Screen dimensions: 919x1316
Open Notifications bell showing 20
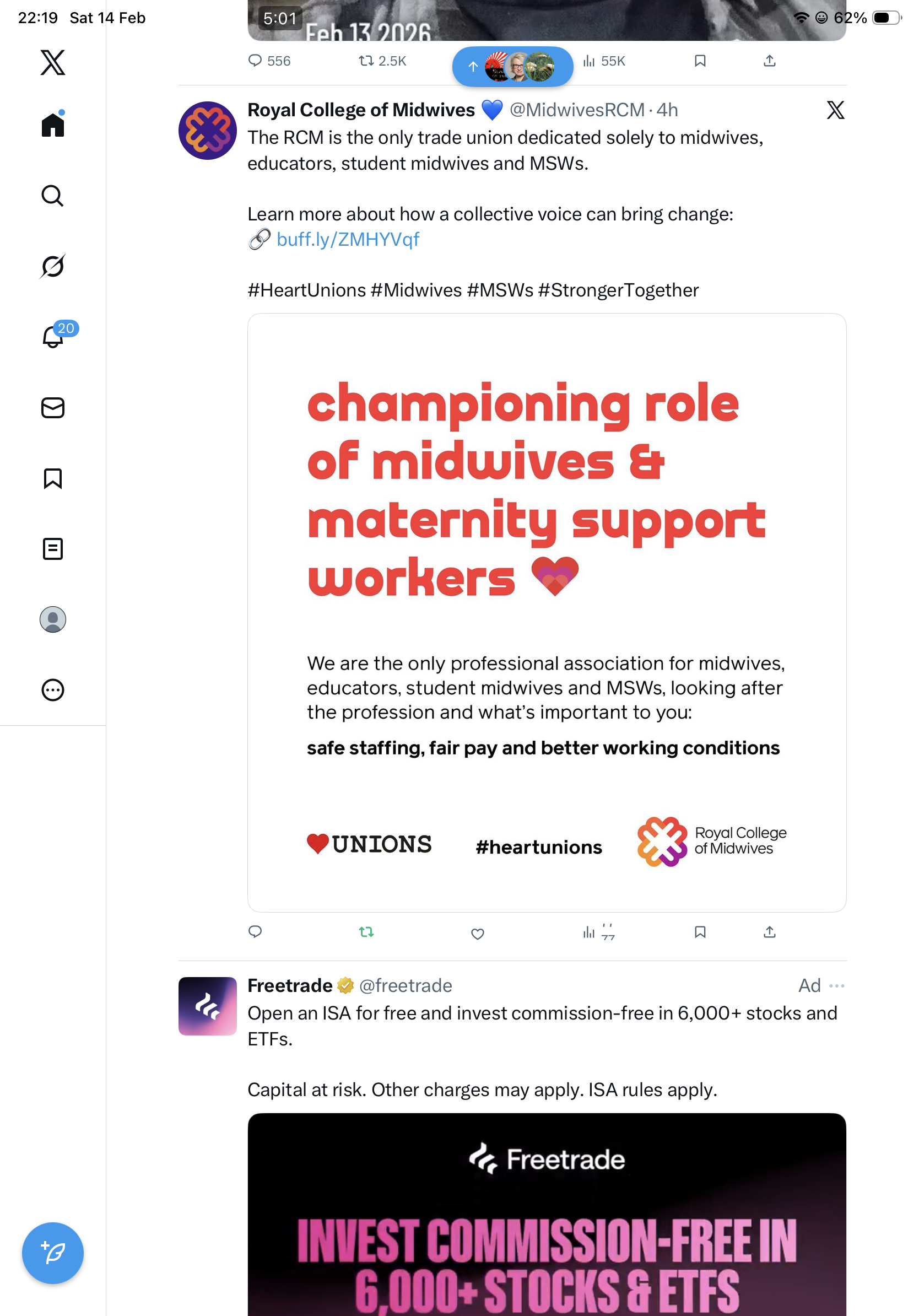point(53,337)
